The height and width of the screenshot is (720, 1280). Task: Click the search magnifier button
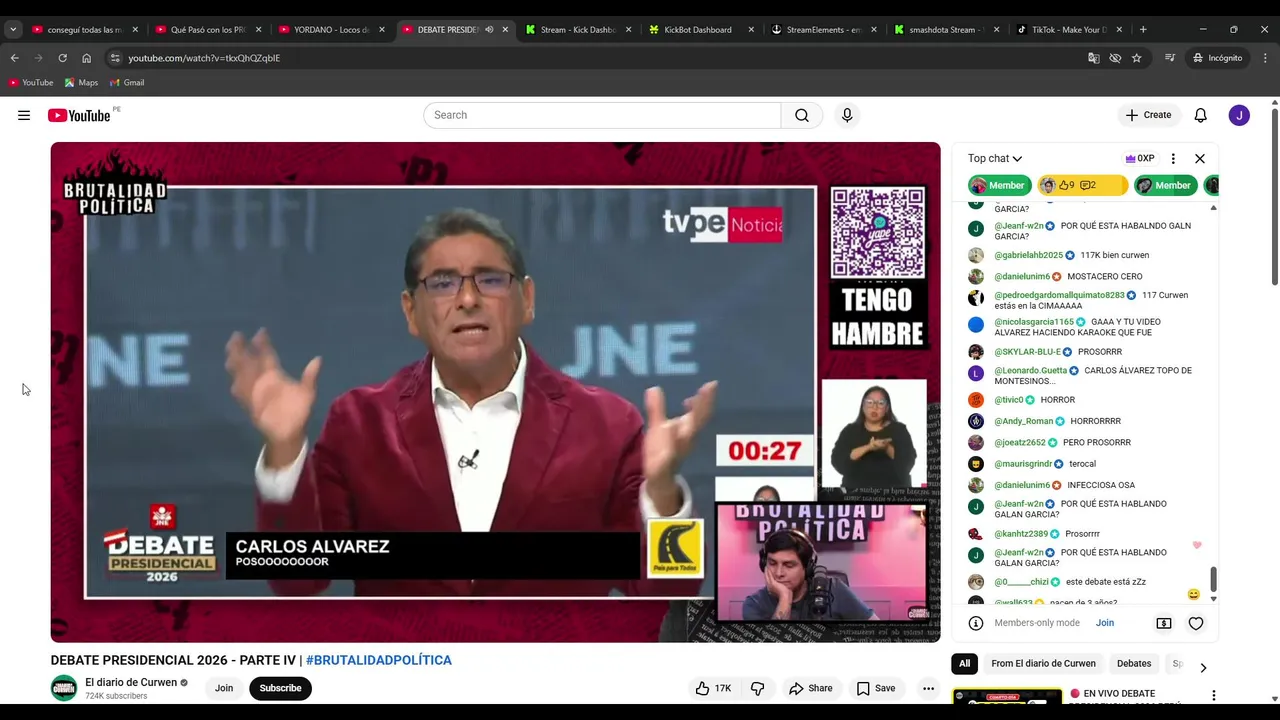pos(802,115)
